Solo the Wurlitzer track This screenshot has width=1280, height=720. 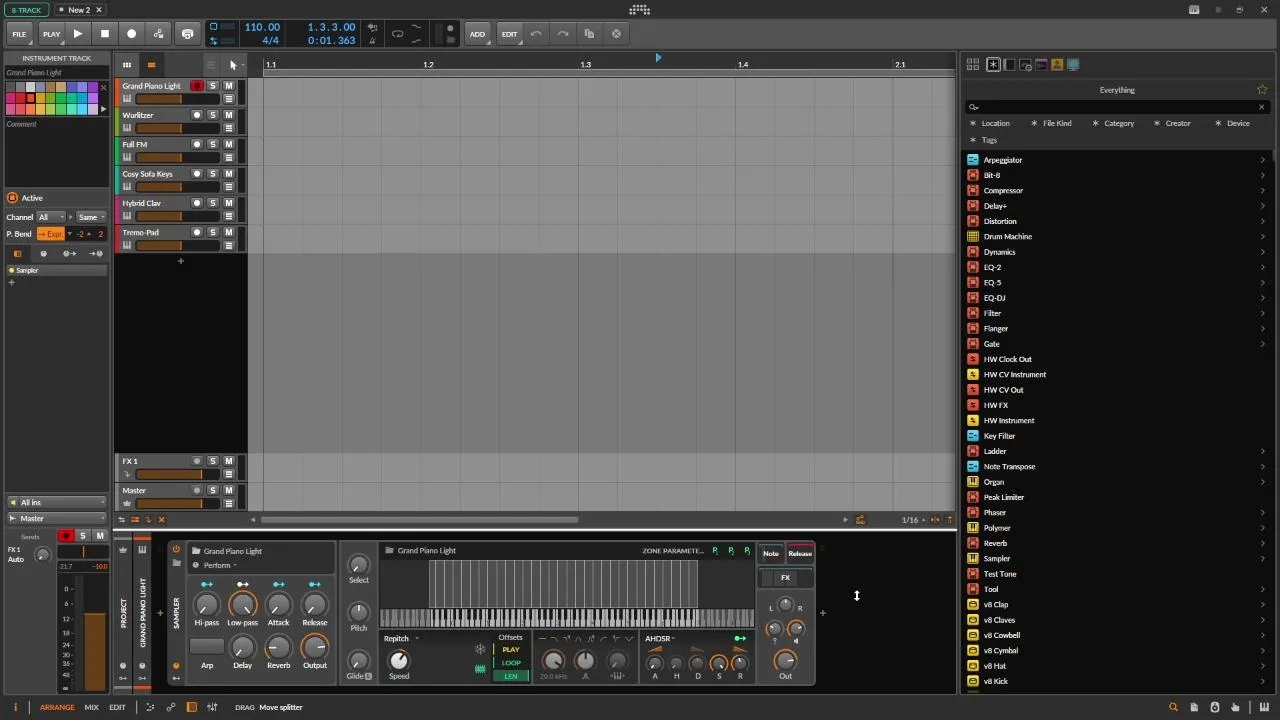pos(212,115)
